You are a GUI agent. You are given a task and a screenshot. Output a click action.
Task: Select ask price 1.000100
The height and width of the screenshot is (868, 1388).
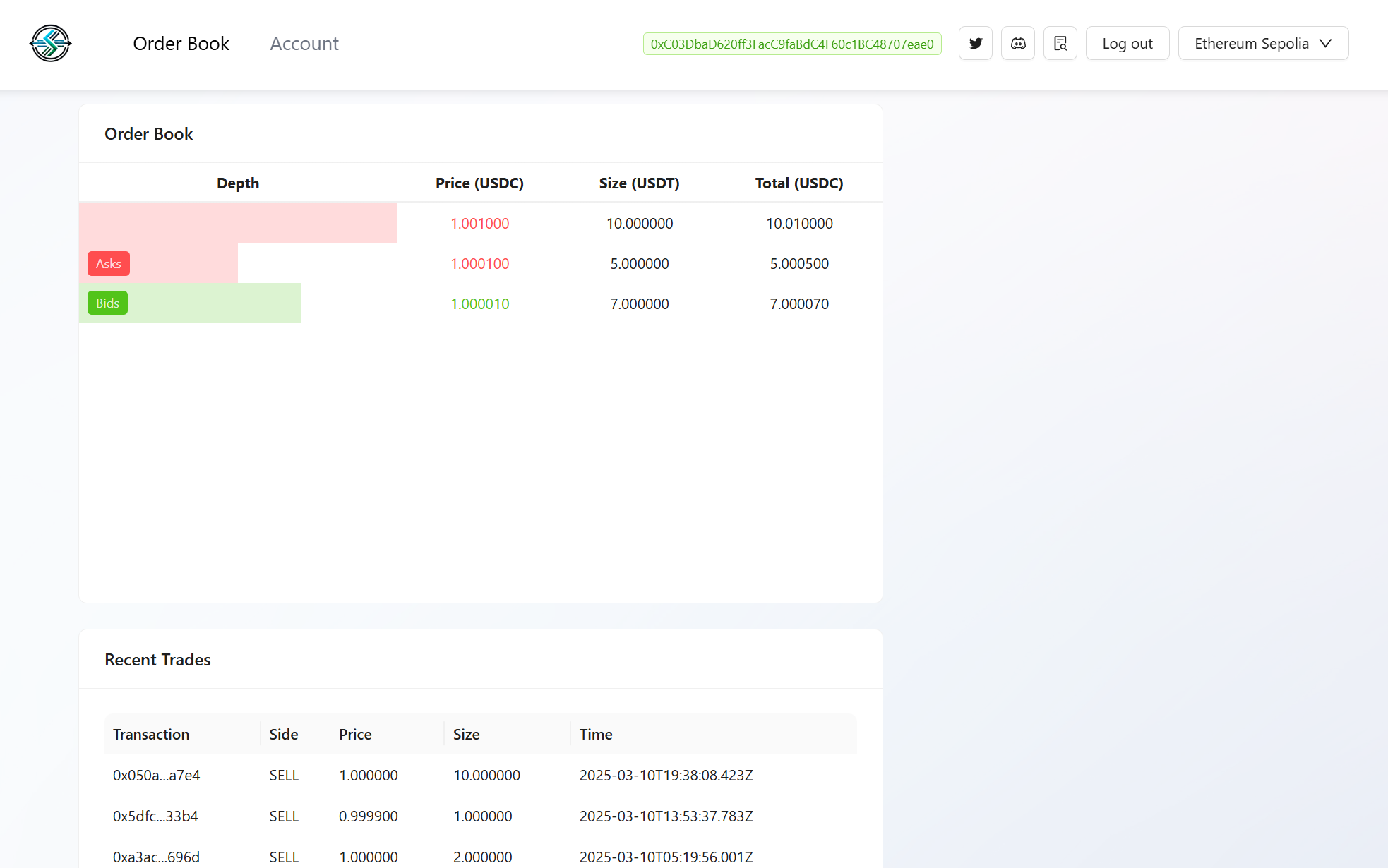(x=480, y=264)
